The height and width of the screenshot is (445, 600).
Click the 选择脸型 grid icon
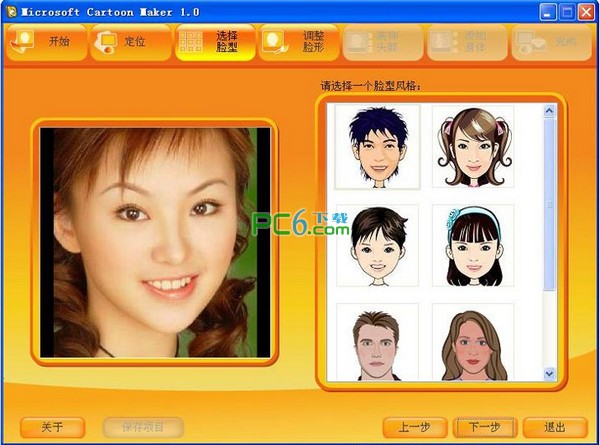click(x=191, y=42)
